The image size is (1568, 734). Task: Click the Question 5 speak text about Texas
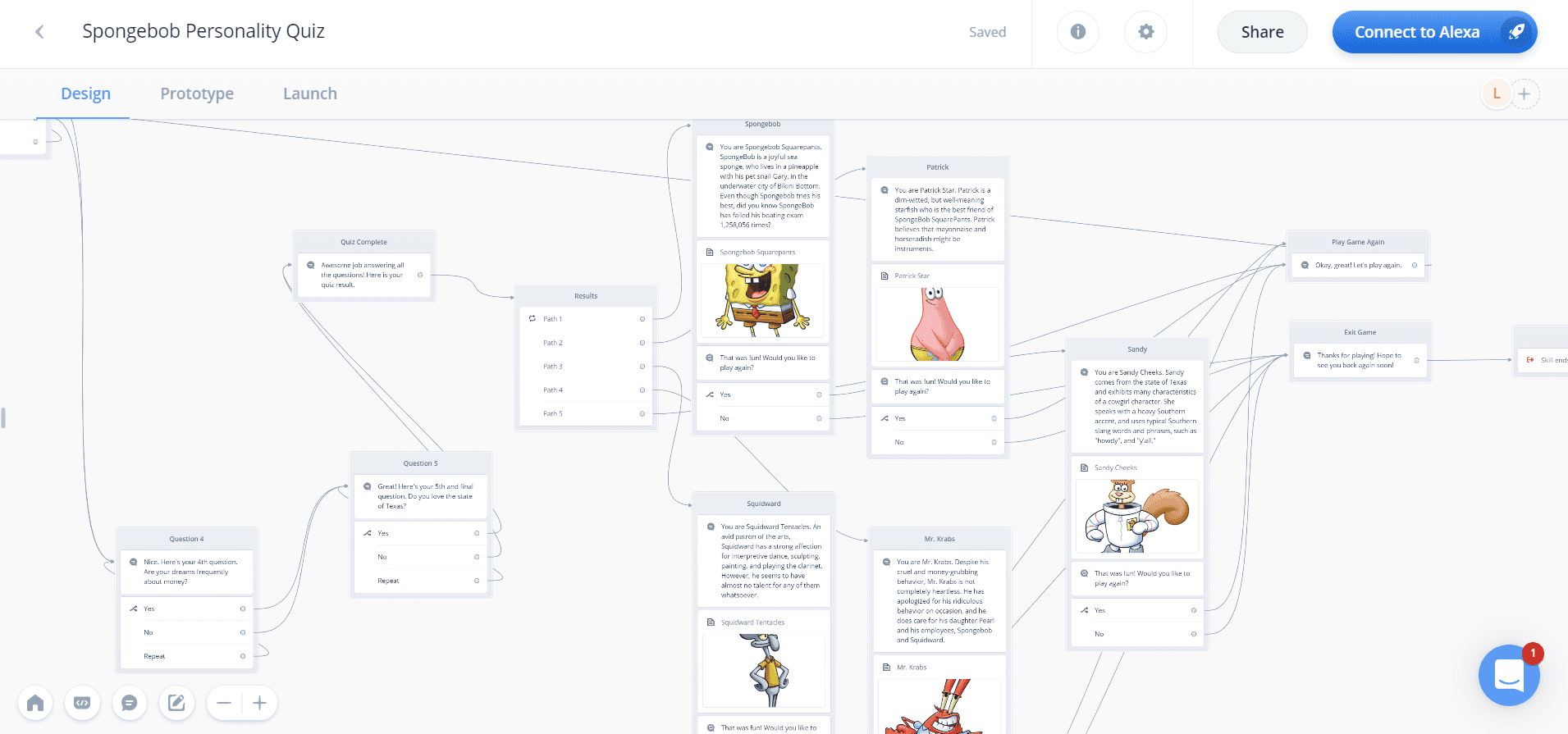click(426, 496)
